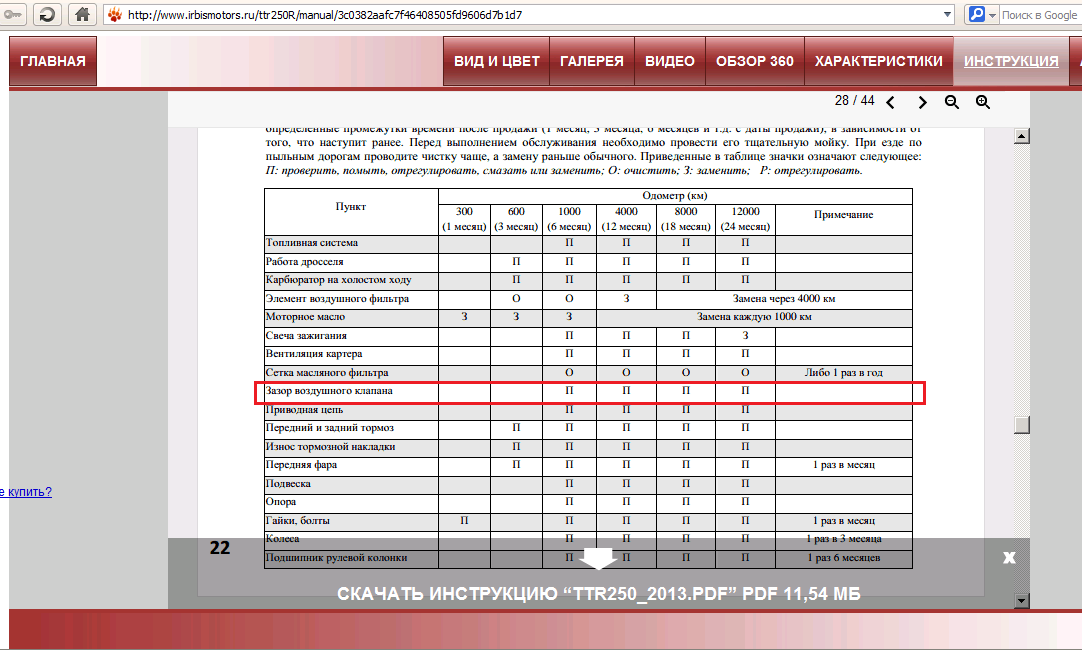Click 'Карбюратор на холостом ходу' row label
This screenshot has height=651, width=1082.
338,280
